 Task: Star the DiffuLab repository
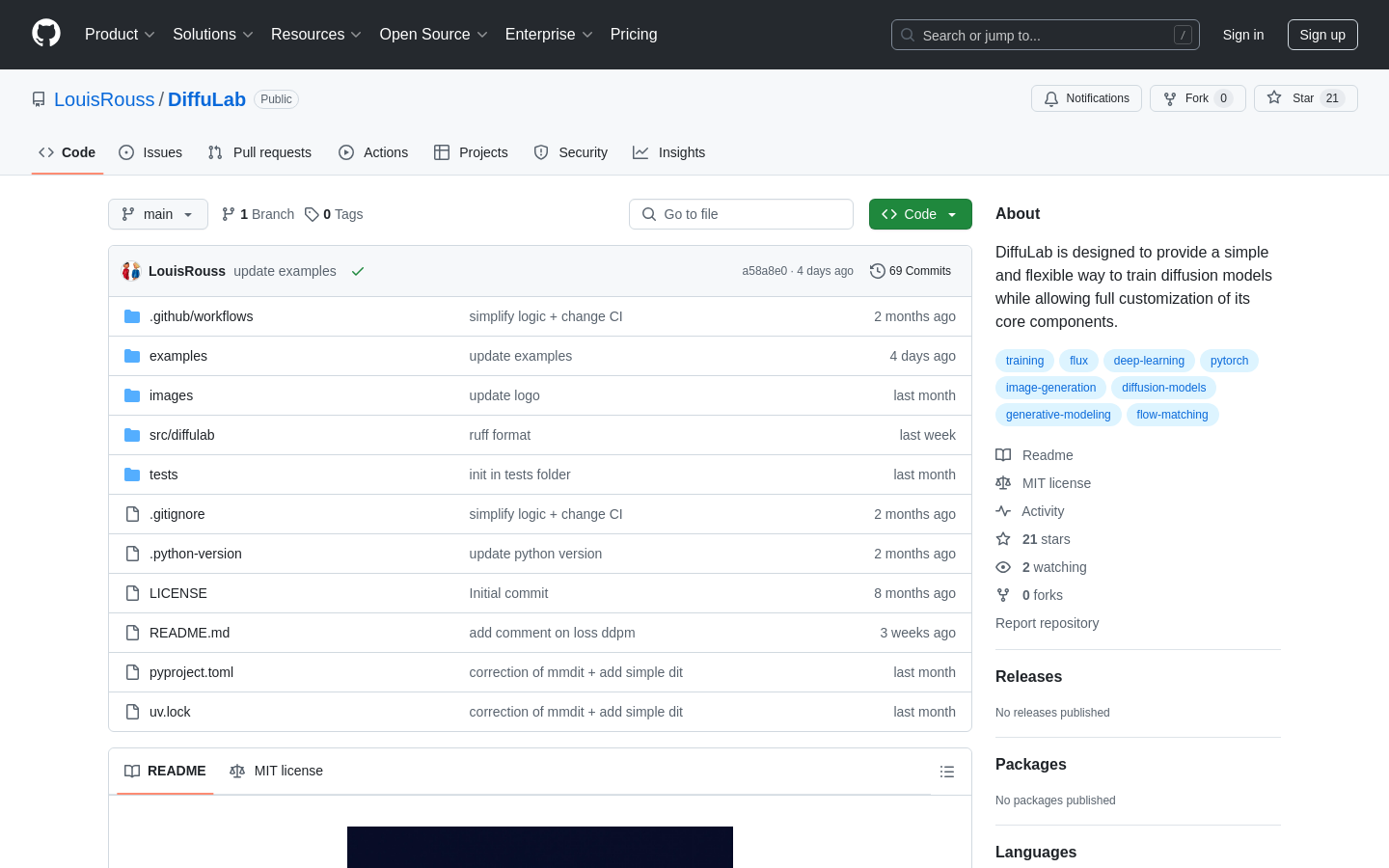tap(1305, 98)
